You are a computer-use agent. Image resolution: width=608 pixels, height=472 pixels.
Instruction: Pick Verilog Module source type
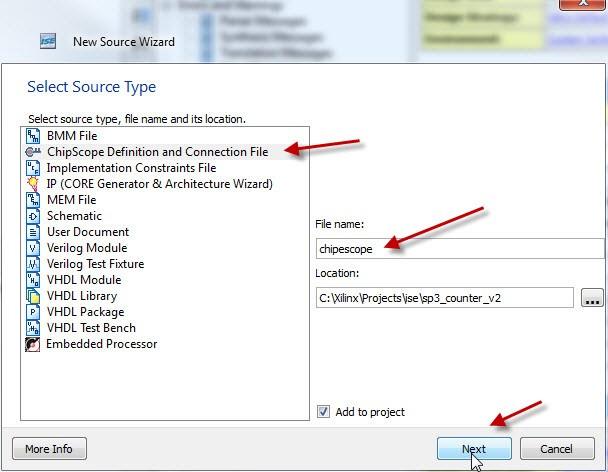click(87, 248)
